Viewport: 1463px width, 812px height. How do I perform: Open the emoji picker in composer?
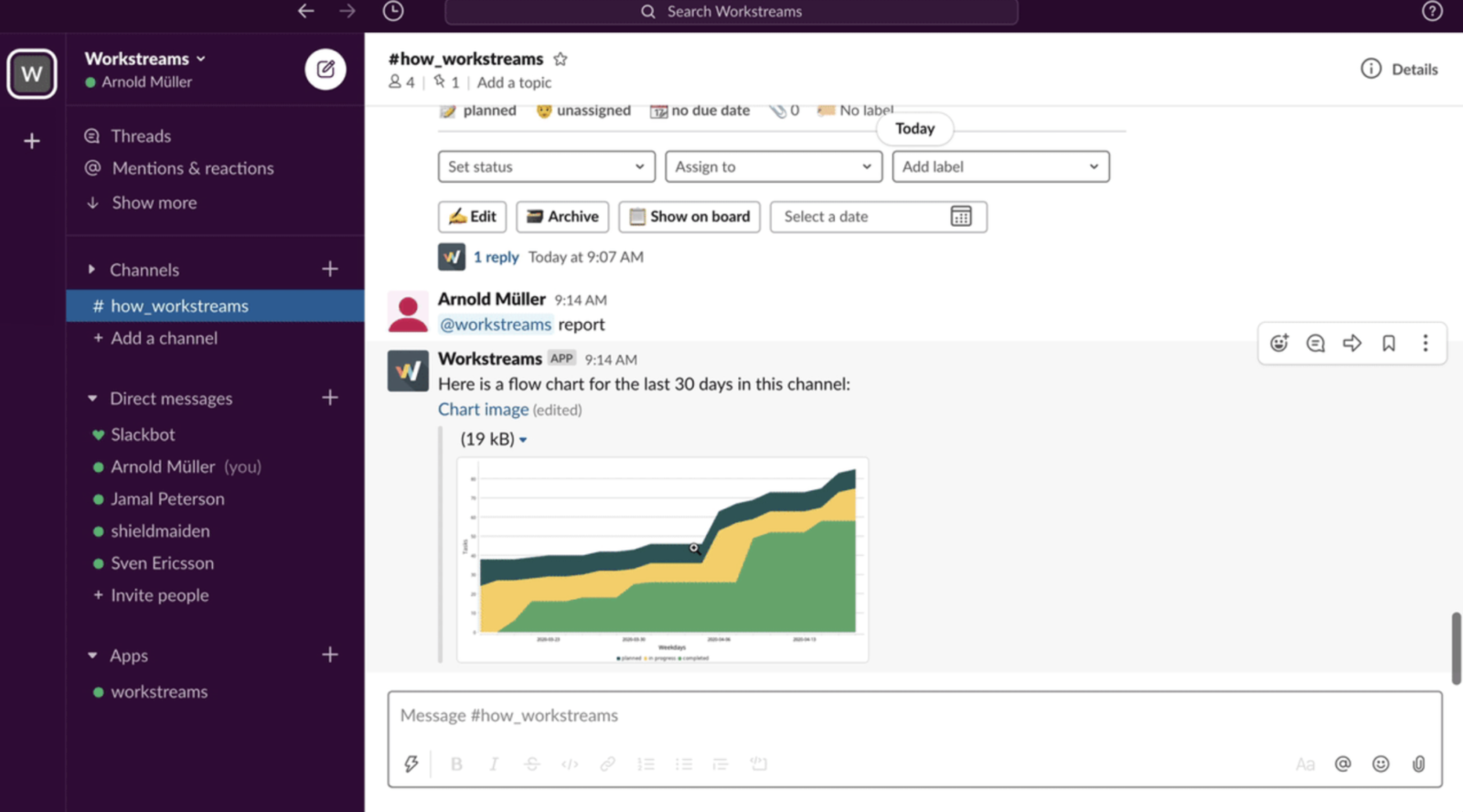(1381, 764)
